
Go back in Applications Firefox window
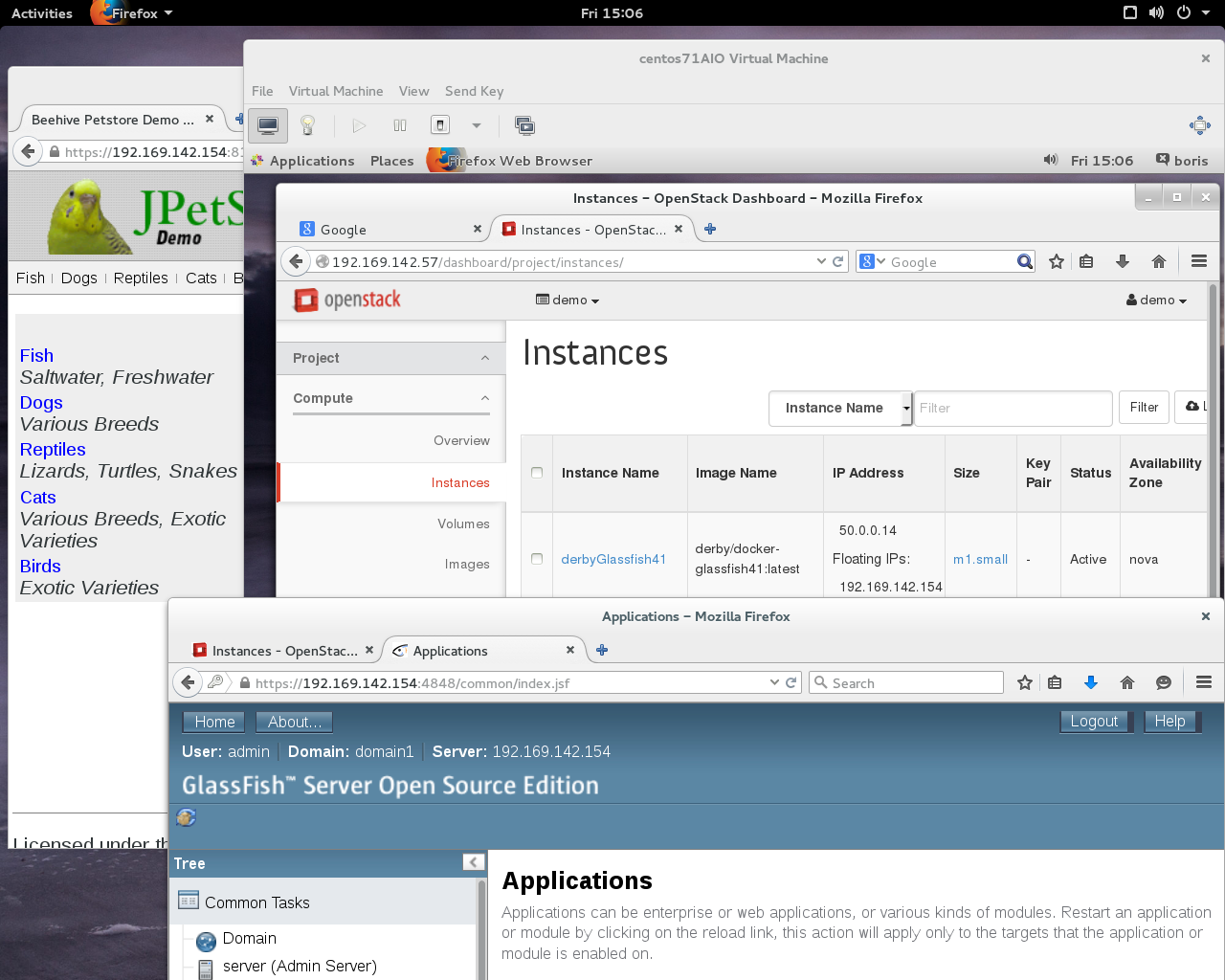coord(189,682)
